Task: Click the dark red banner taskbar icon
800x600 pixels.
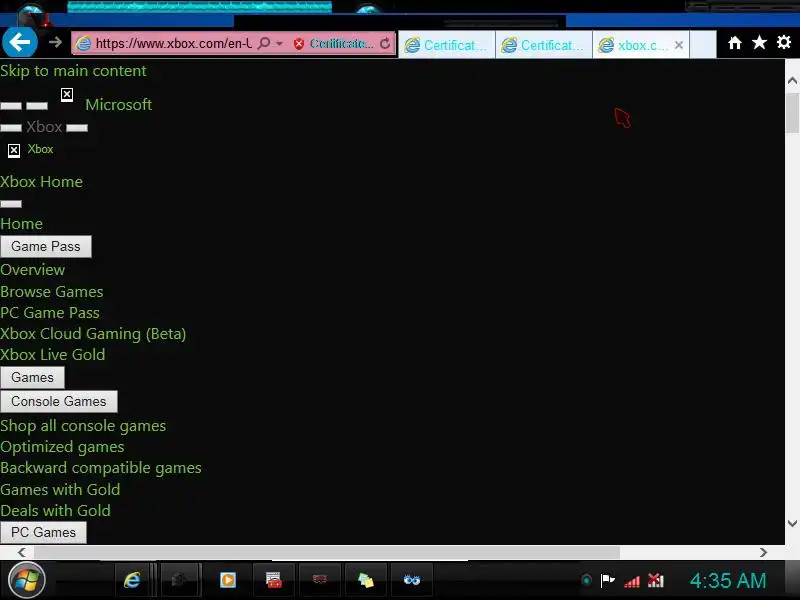Action: point(320,579)
